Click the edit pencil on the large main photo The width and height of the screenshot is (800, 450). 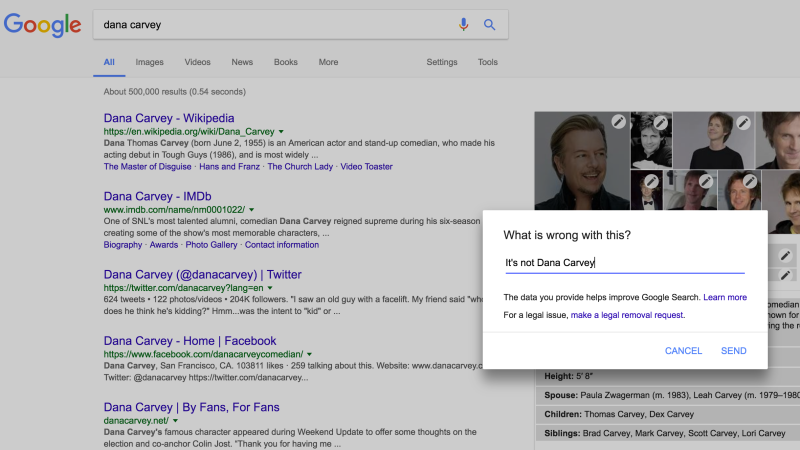[x=618, y=122]
